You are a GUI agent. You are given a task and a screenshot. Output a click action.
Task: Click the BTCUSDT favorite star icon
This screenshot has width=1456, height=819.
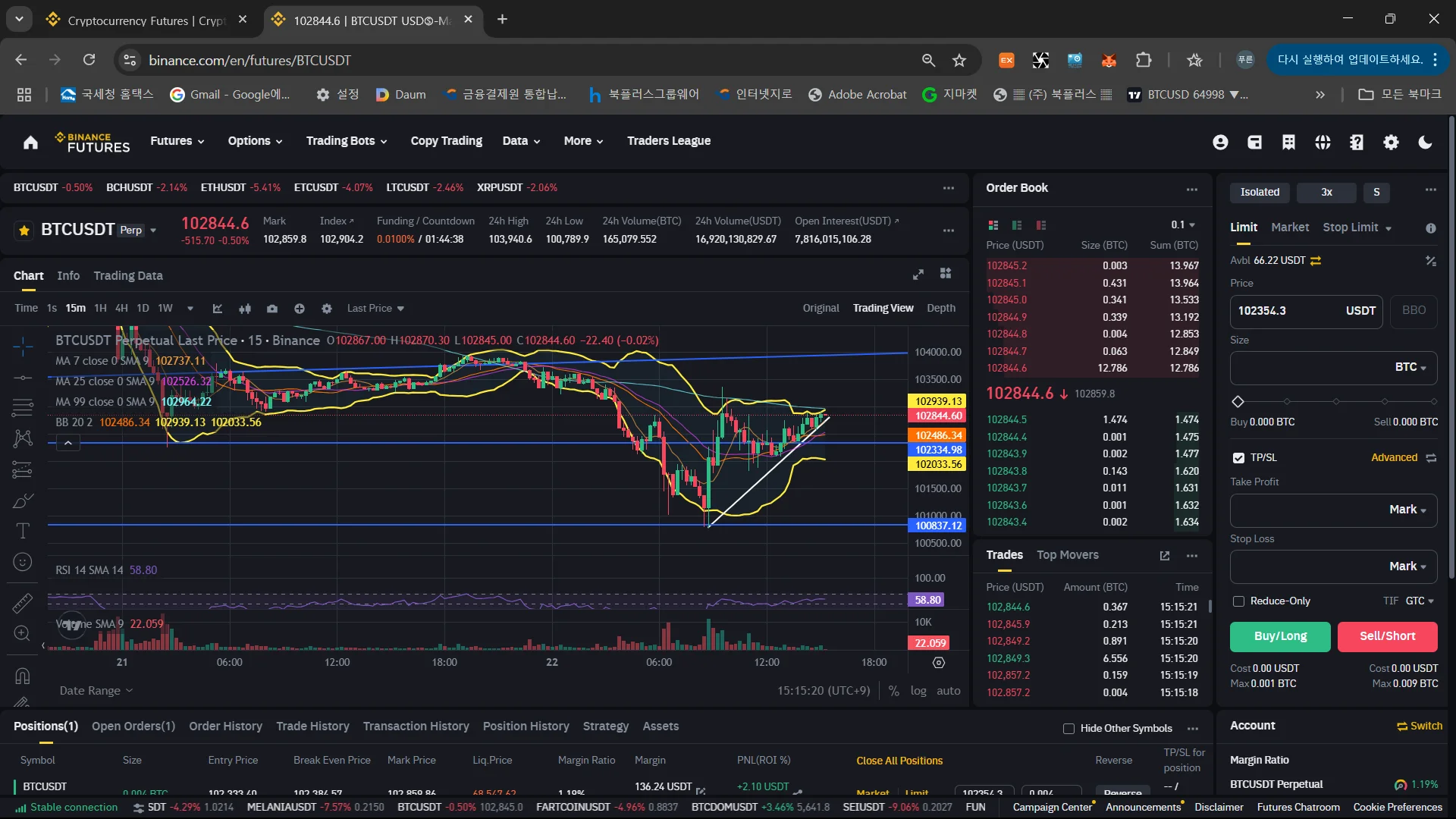click(x=24, y=231)
